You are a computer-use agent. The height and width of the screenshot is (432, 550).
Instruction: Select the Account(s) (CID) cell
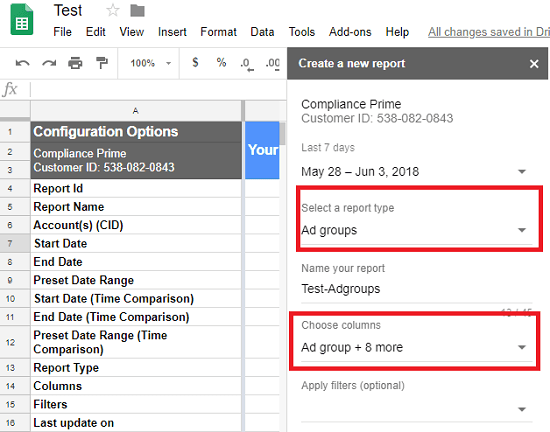[x=136, y=225]
